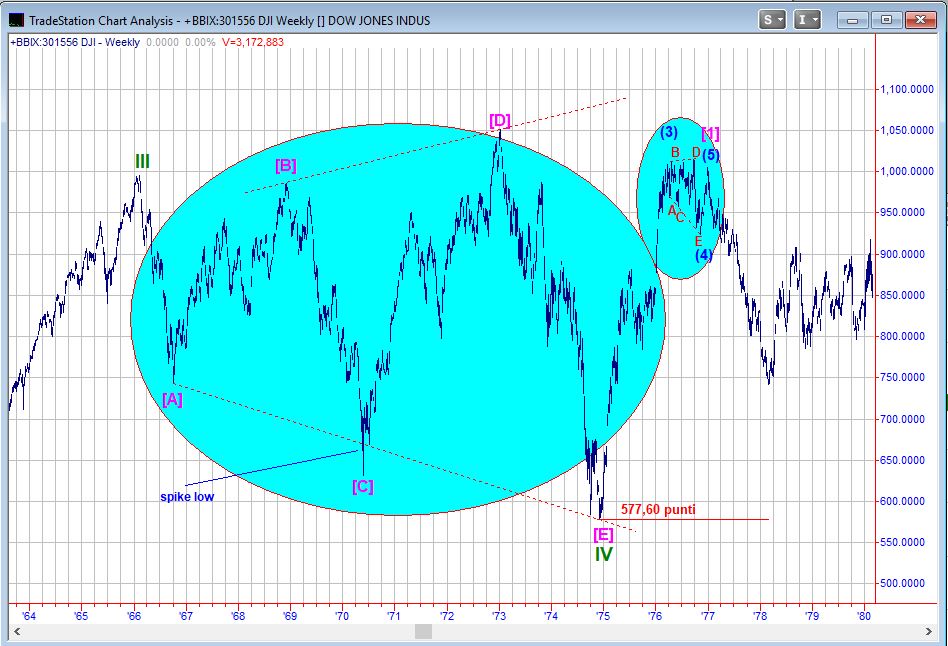Click the '70 year label on time axis

click(342, 616)
